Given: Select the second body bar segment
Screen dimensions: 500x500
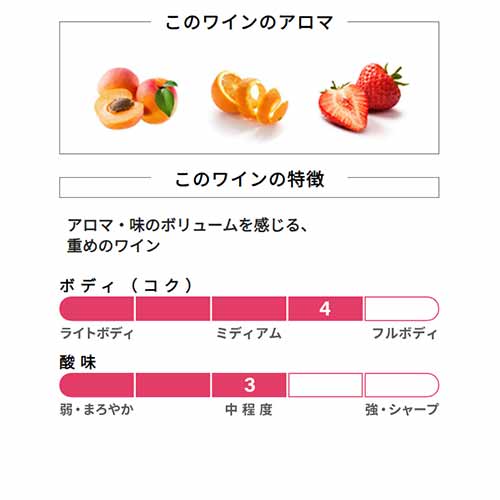Looking at the screenshot, I should (x=173, y=309).
